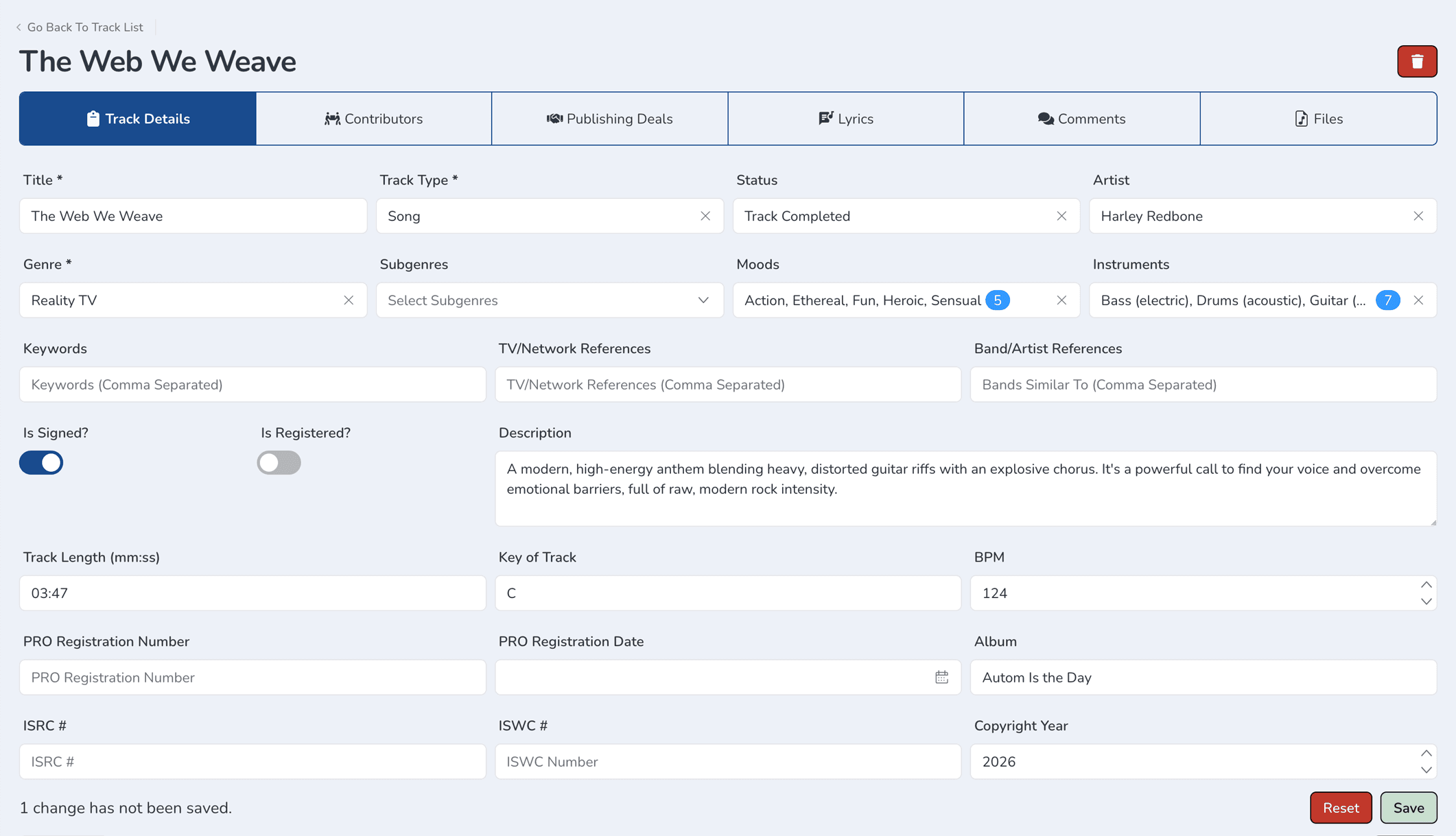The image size is (1456, 836).
Task: Increment Copyright Year with up arrow
Action: click(1426, 754)
